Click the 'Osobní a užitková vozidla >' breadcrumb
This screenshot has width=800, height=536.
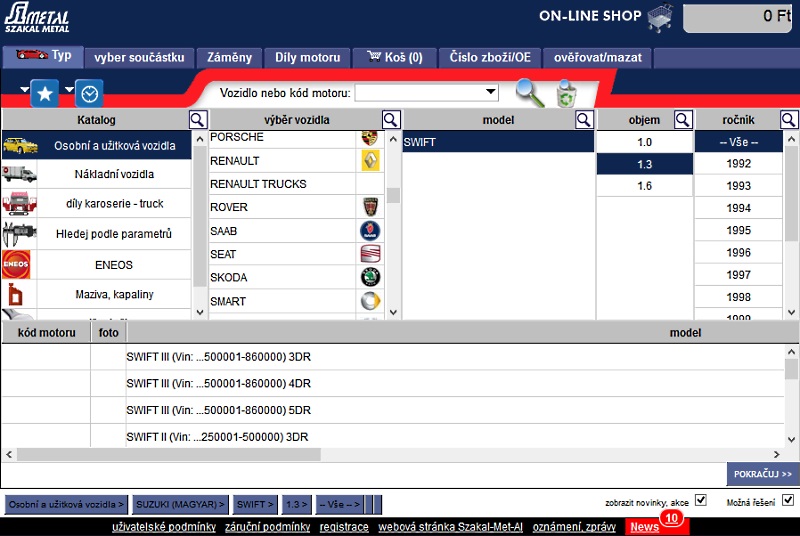(66, 504)
